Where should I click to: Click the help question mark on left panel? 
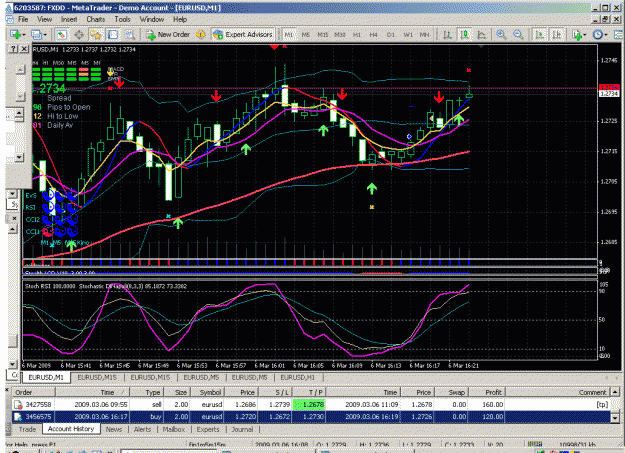[x=14, y=49]
